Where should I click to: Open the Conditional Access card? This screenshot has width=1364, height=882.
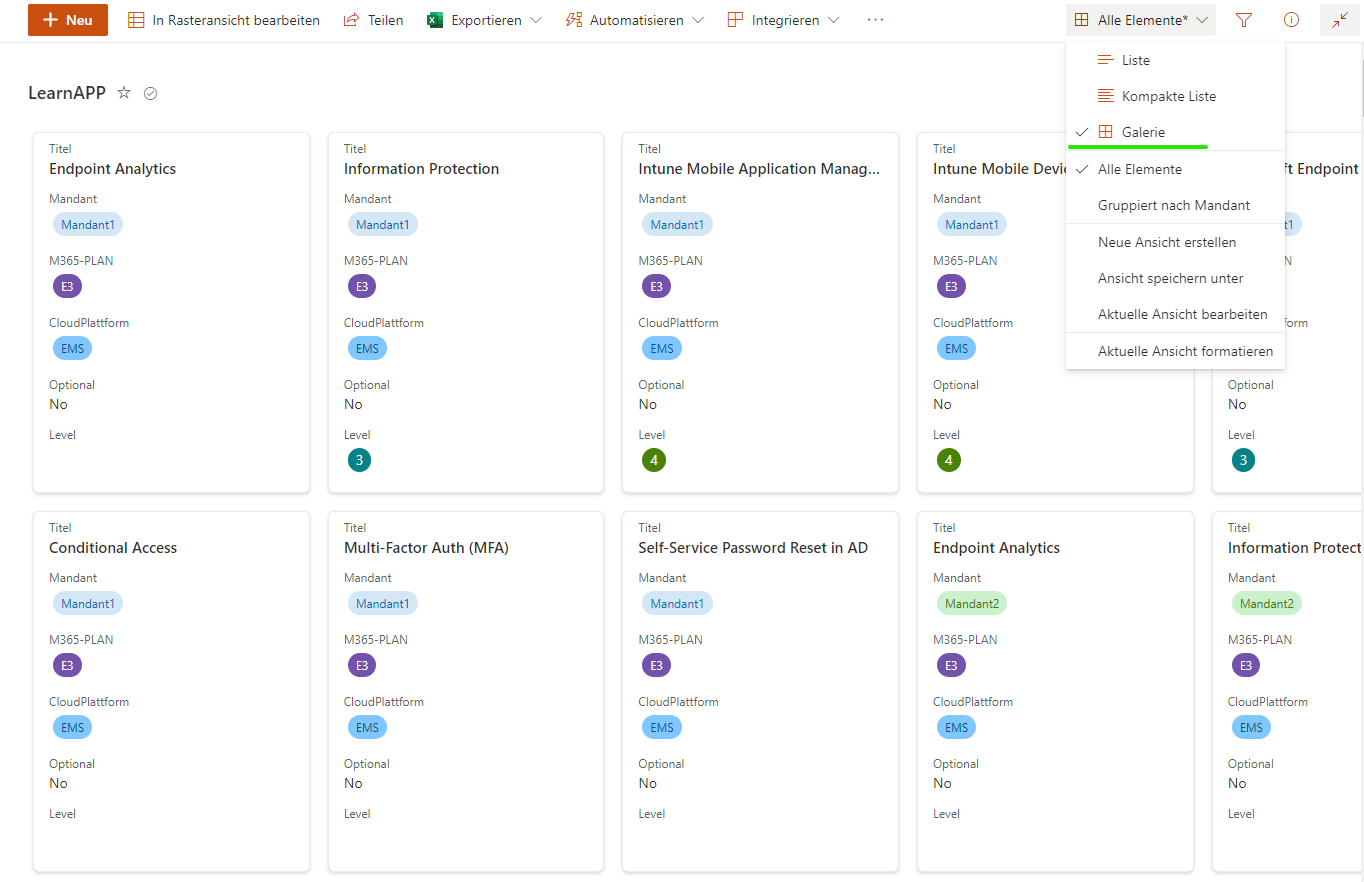click(x=171, y=691)
